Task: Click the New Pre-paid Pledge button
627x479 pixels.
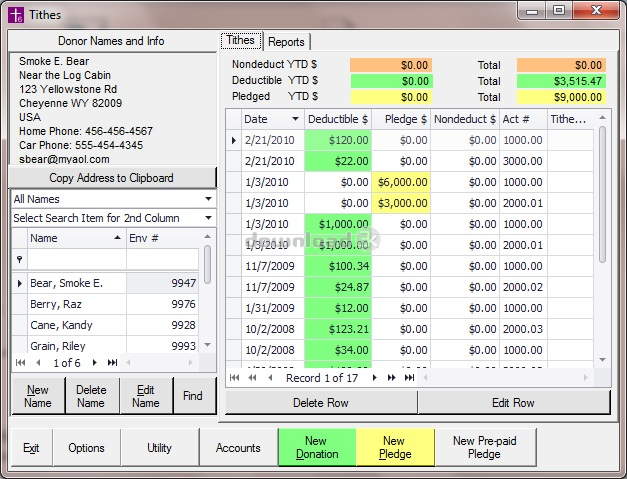Action: click(x=485, y=447)
